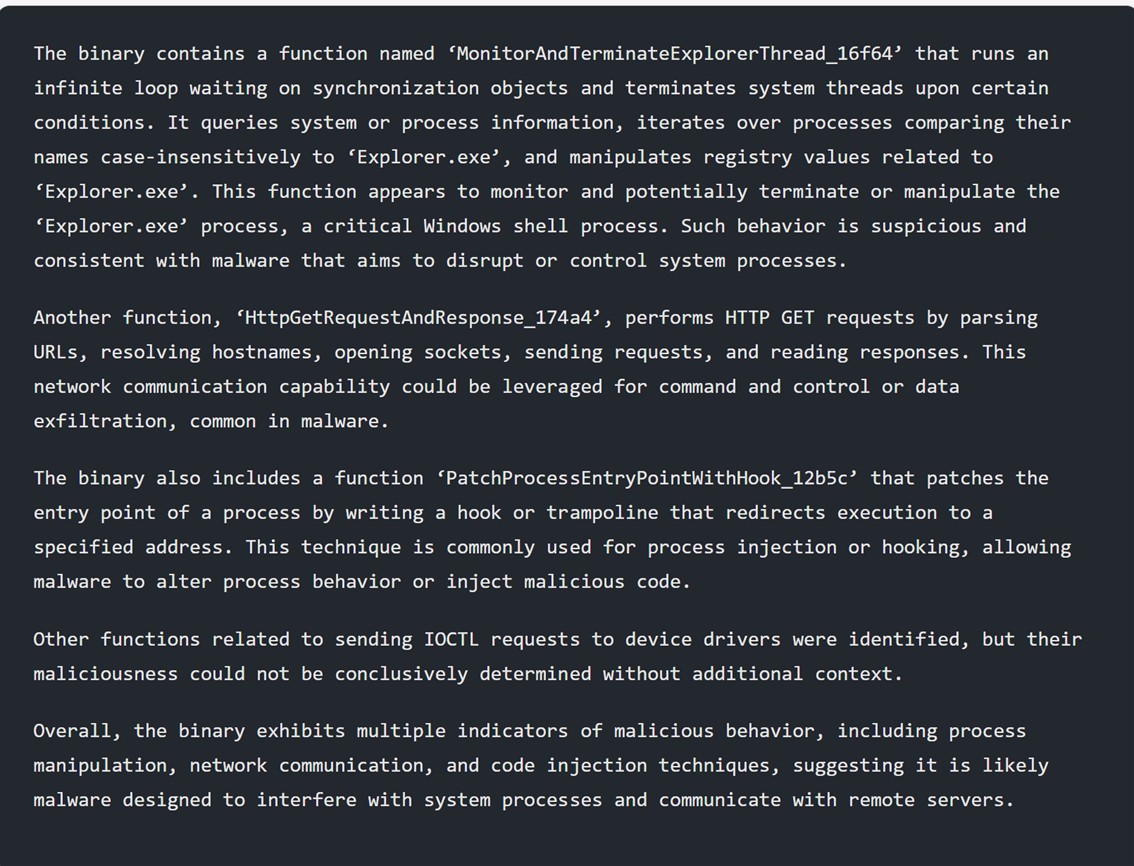Click the word 'maliciousness' starting a line
Screen dimensions: 1134x866
(x=106, y=674)
